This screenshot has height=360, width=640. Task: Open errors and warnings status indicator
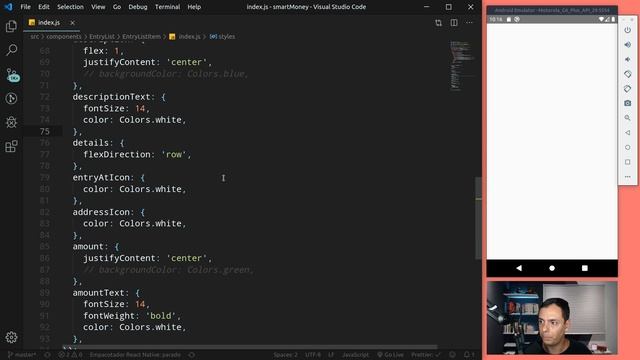[70, 355]
